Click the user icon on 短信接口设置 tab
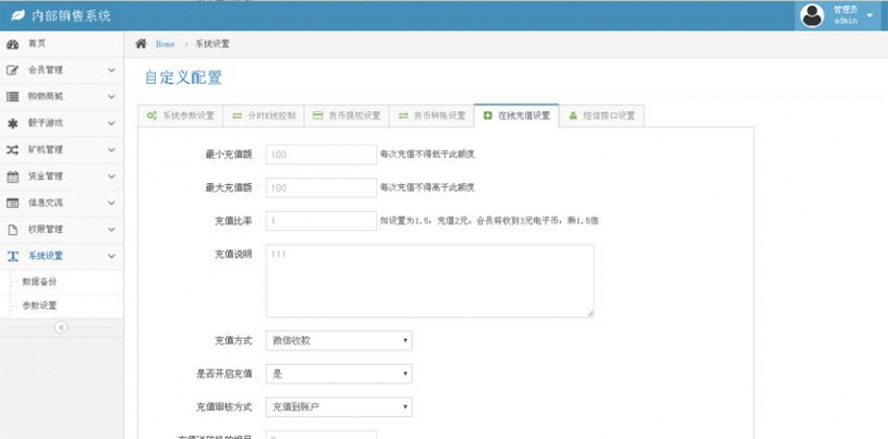 pos(573,116)
